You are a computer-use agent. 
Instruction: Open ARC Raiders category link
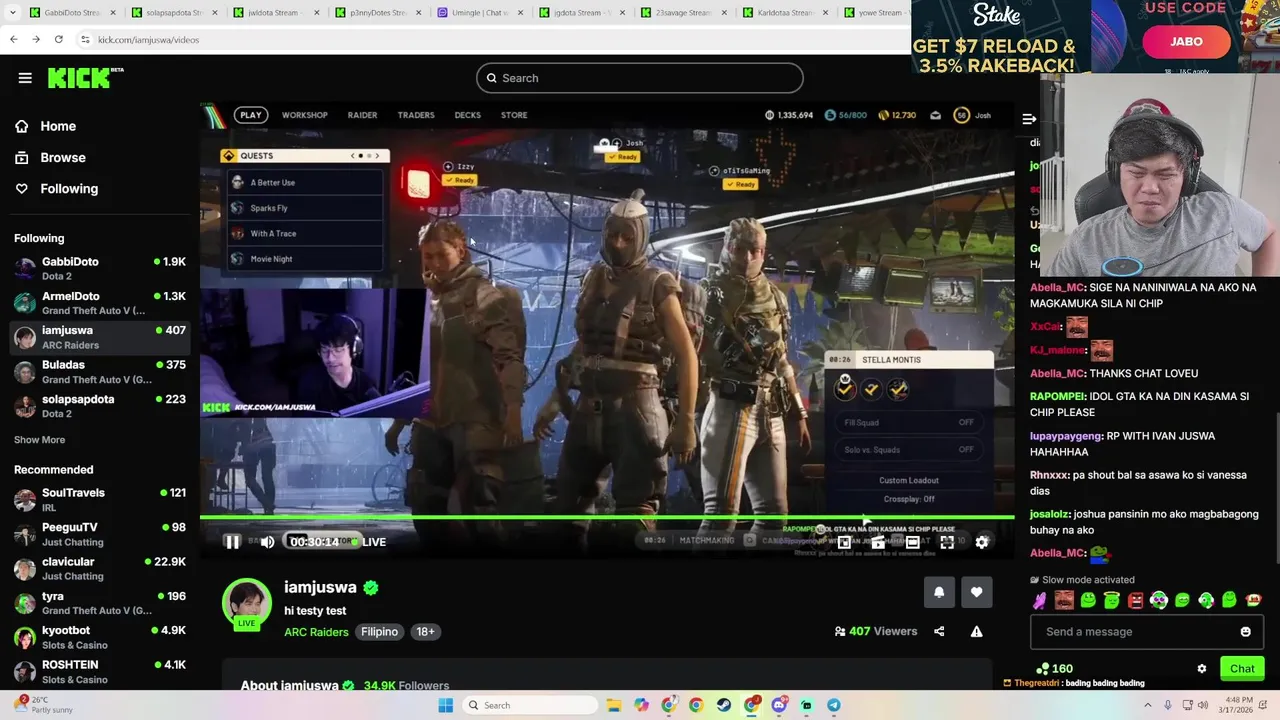click(x=316, y=632)
